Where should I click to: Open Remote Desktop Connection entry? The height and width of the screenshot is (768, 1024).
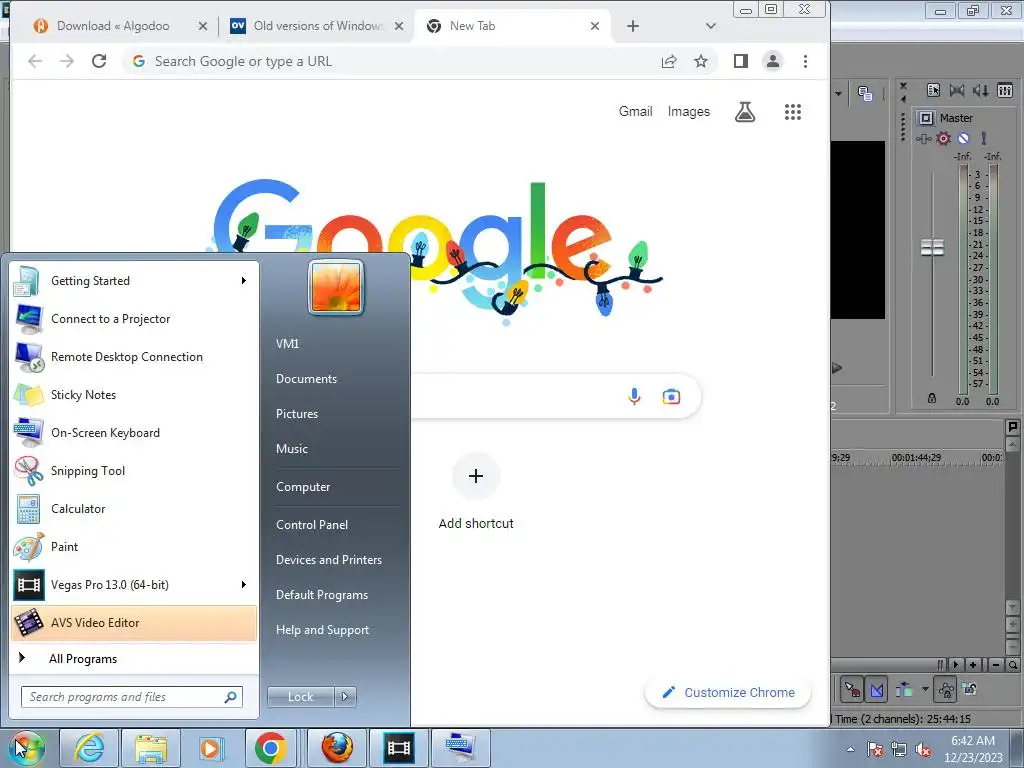point(134,357)
